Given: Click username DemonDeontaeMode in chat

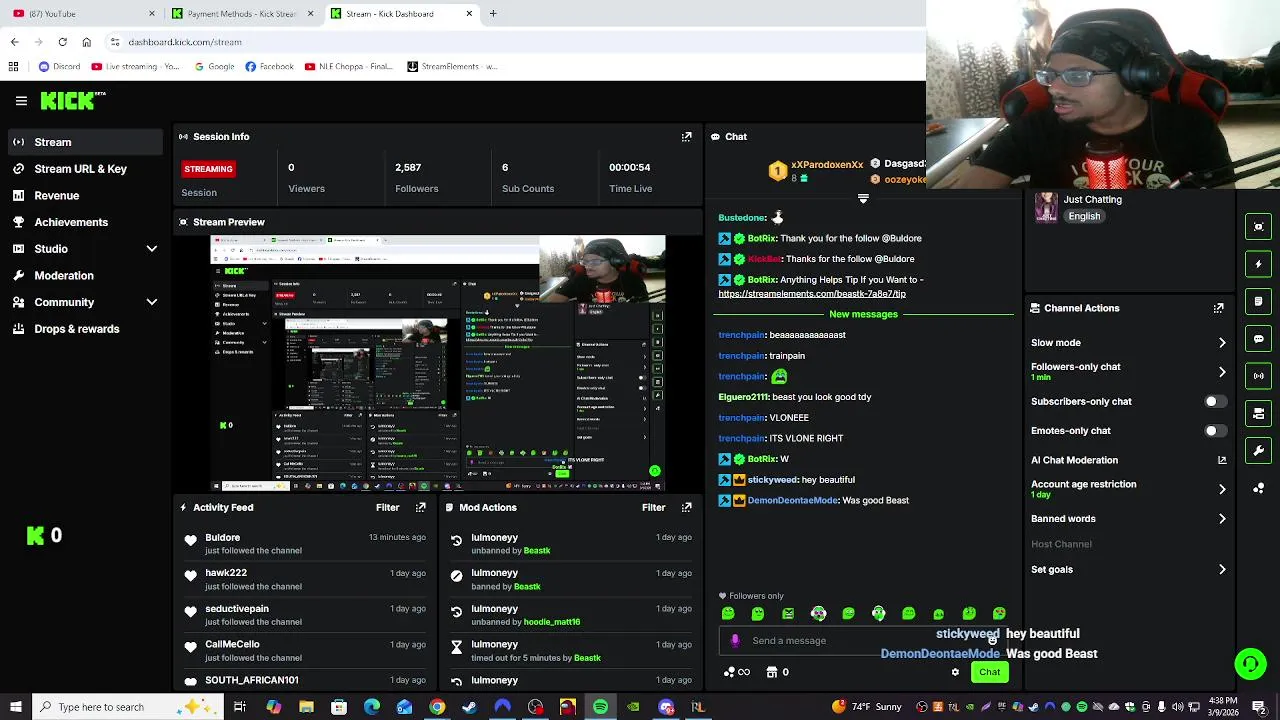Looking at the screenshot, I should click(x=792, y=500).
